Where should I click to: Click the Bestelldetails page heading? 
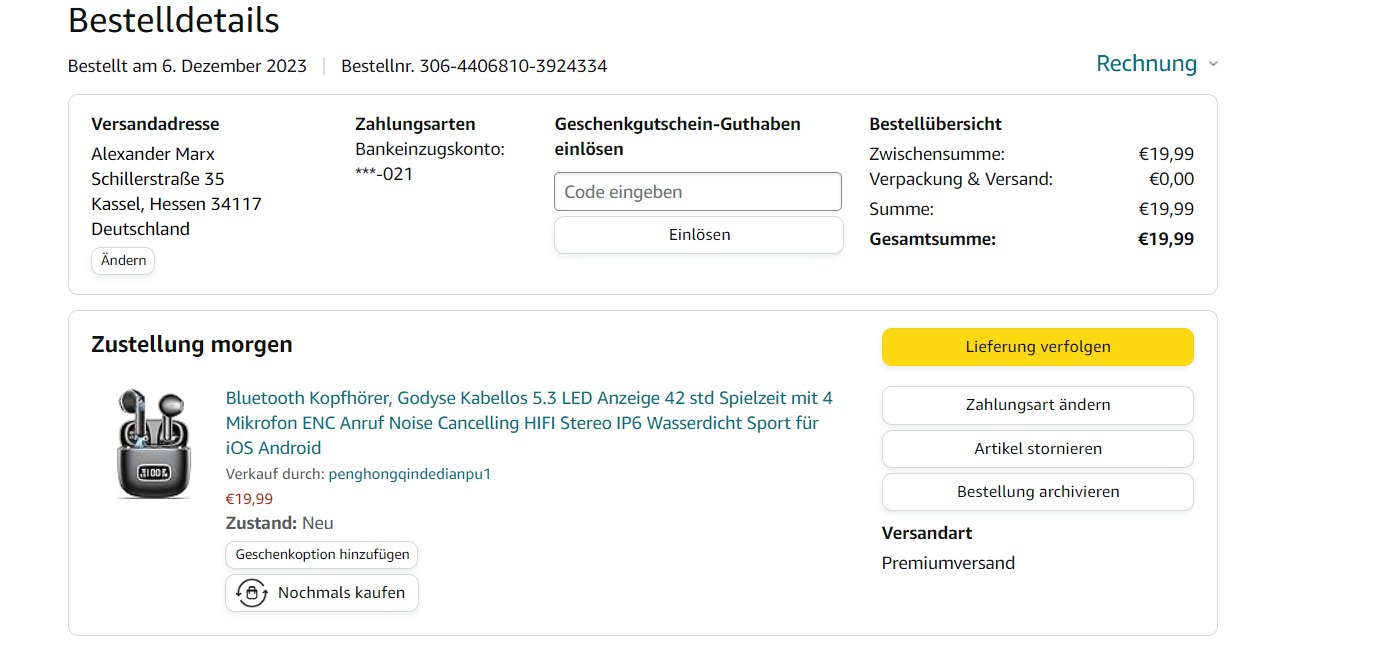tap(174, 20)
